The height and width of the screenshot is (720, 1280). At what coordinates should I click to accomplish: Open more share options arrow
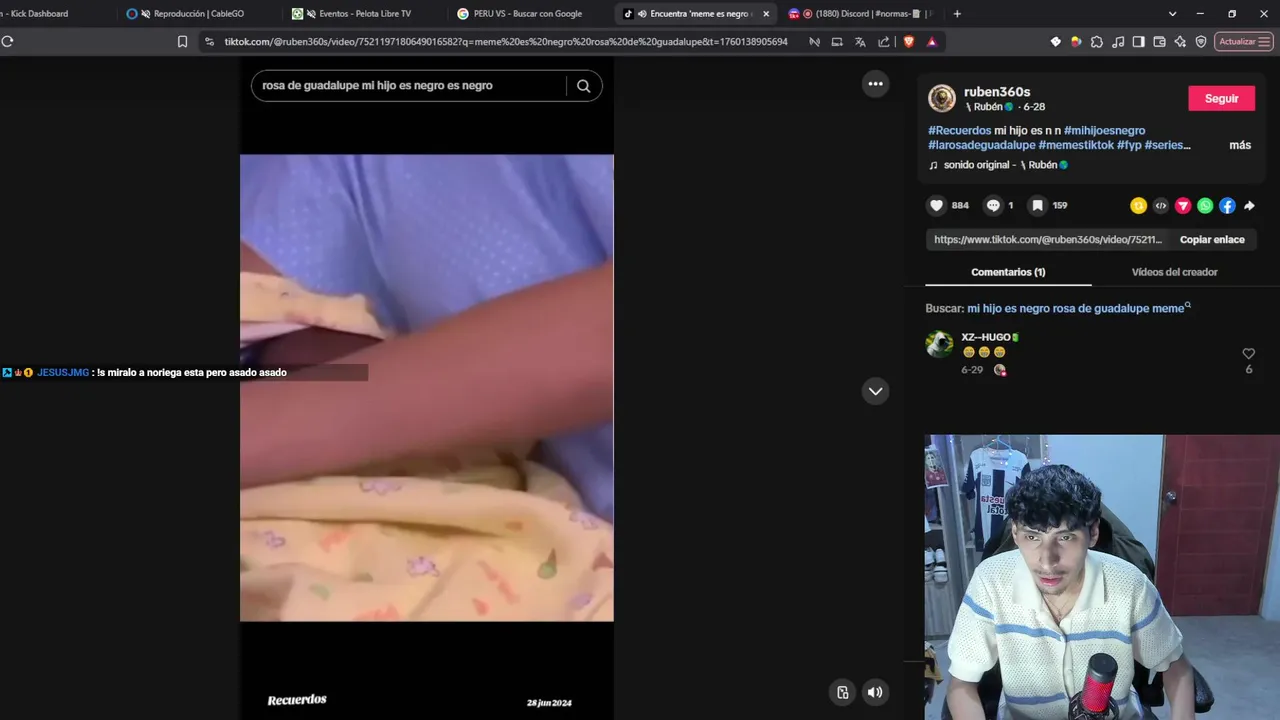click(x=1249, y=205)
